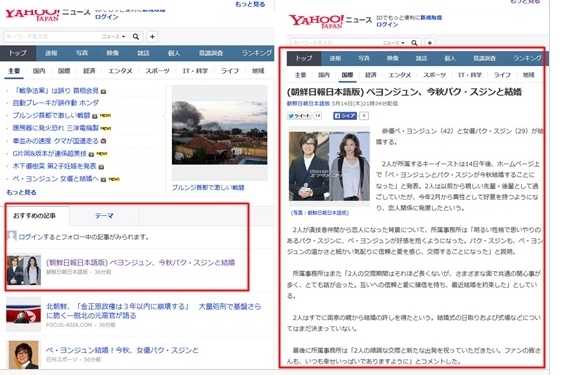The height and width of the screenshot is (375, 586).
Task: Open the ニュース dropdown in left search box
Action: [114, 36]
